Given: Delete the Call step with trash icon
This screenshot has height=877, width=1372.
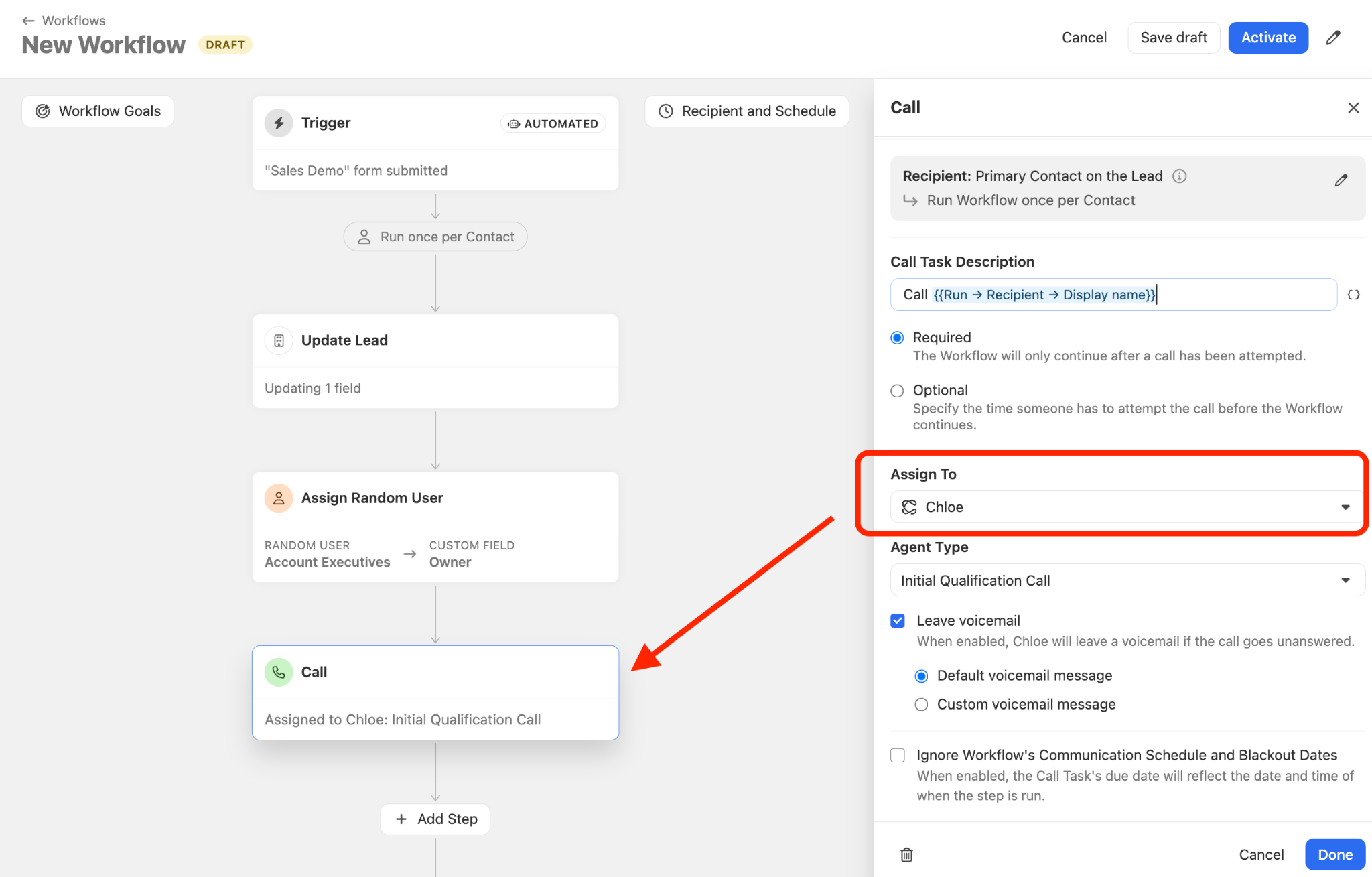Looking at the screenshot, I should pos(906,855).
